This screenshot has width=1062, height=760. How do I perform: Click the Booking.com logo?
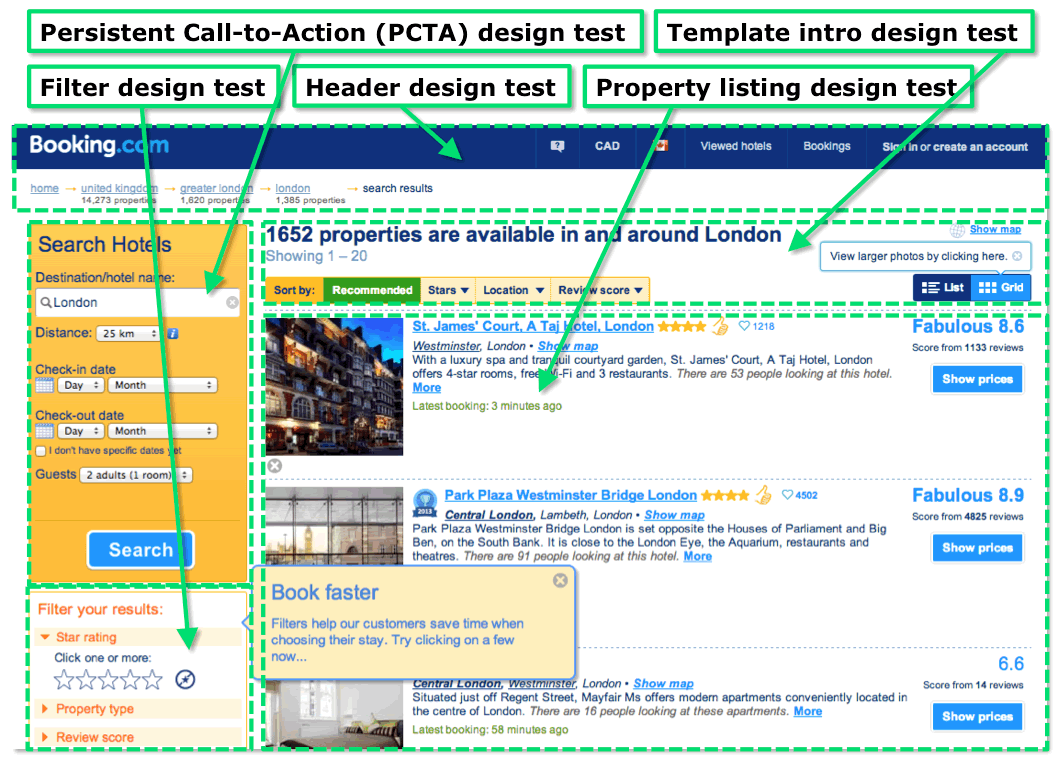[99, 145]
